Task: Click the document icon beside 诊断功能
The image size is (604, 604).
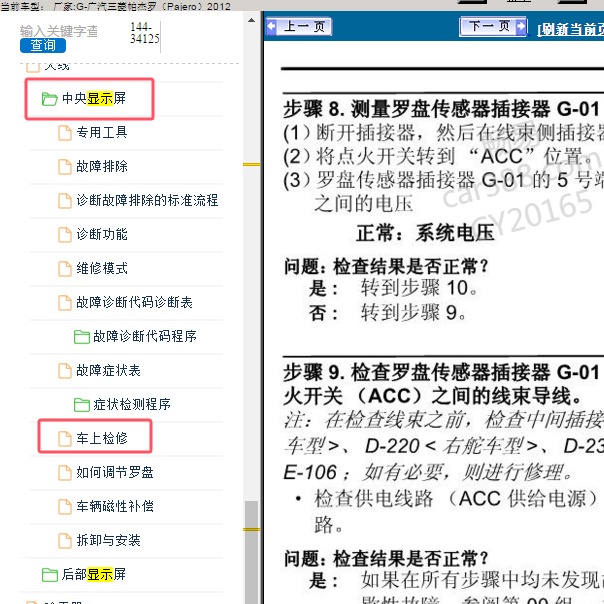Action: (65, 235)
